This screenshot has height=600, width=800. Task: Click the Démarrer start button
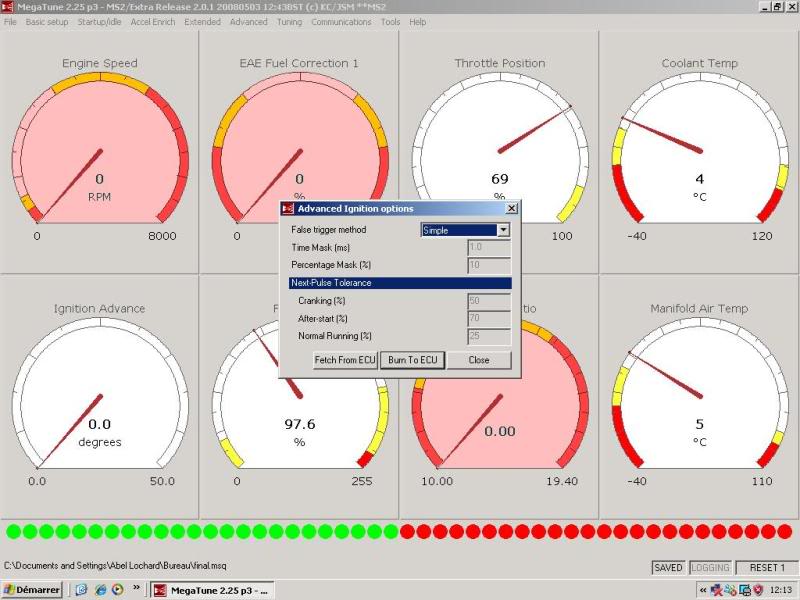[27, 590]
